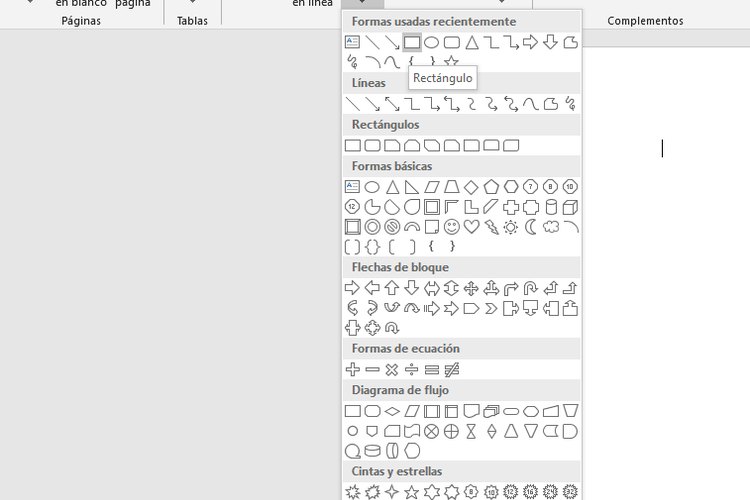Pick the right triangle in Formas básicas

click(412, 187)
